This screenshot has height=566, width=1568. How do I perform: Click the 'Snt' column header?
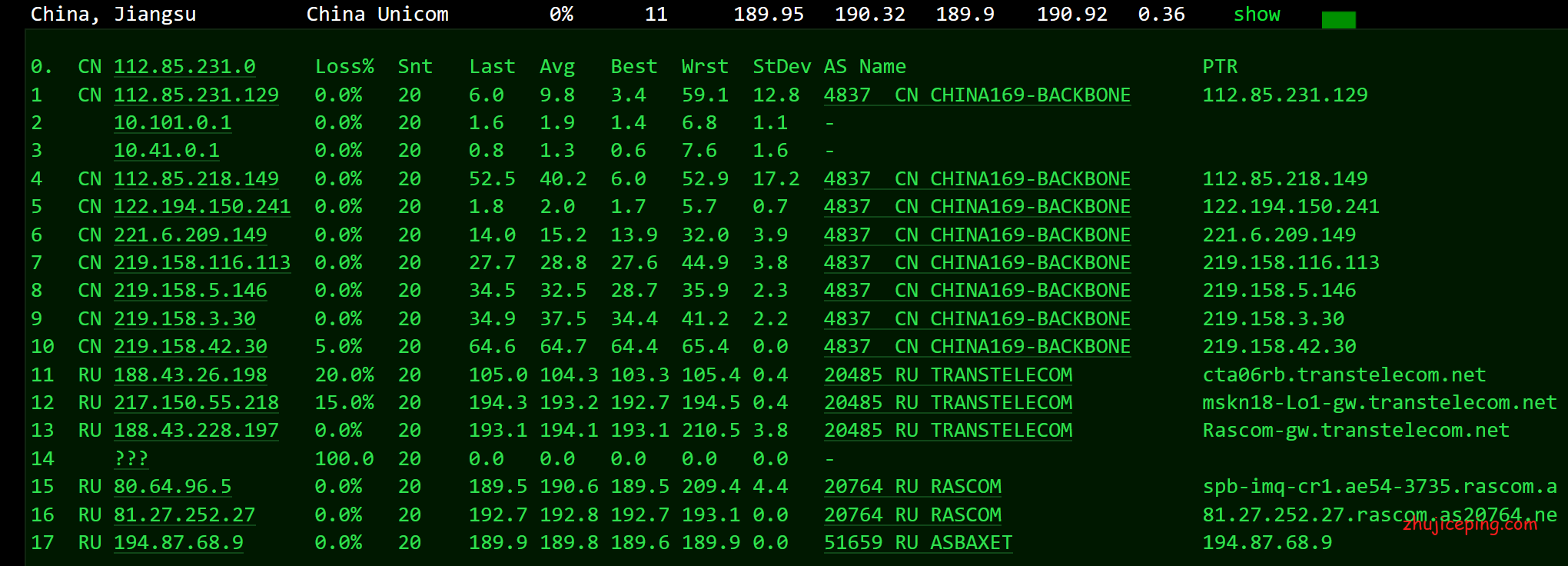pos(415,67)
